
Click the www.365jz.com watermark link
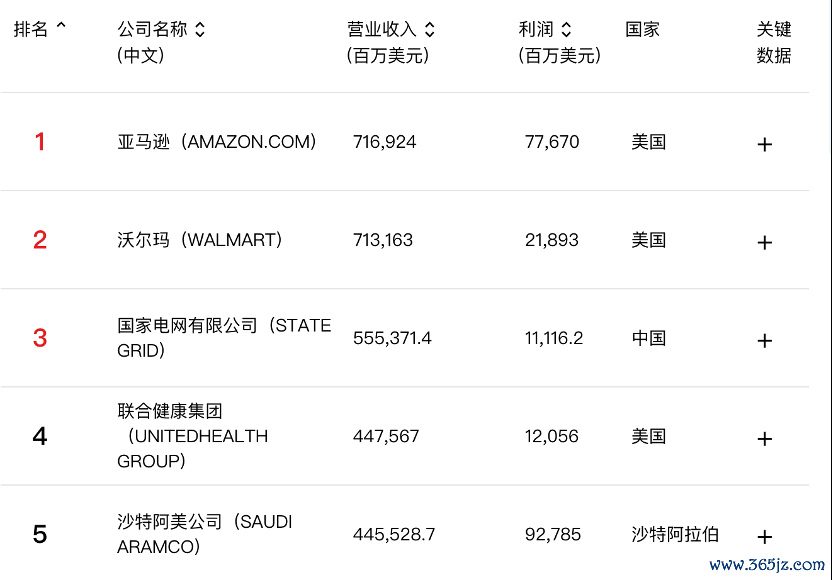click(767, 565)
